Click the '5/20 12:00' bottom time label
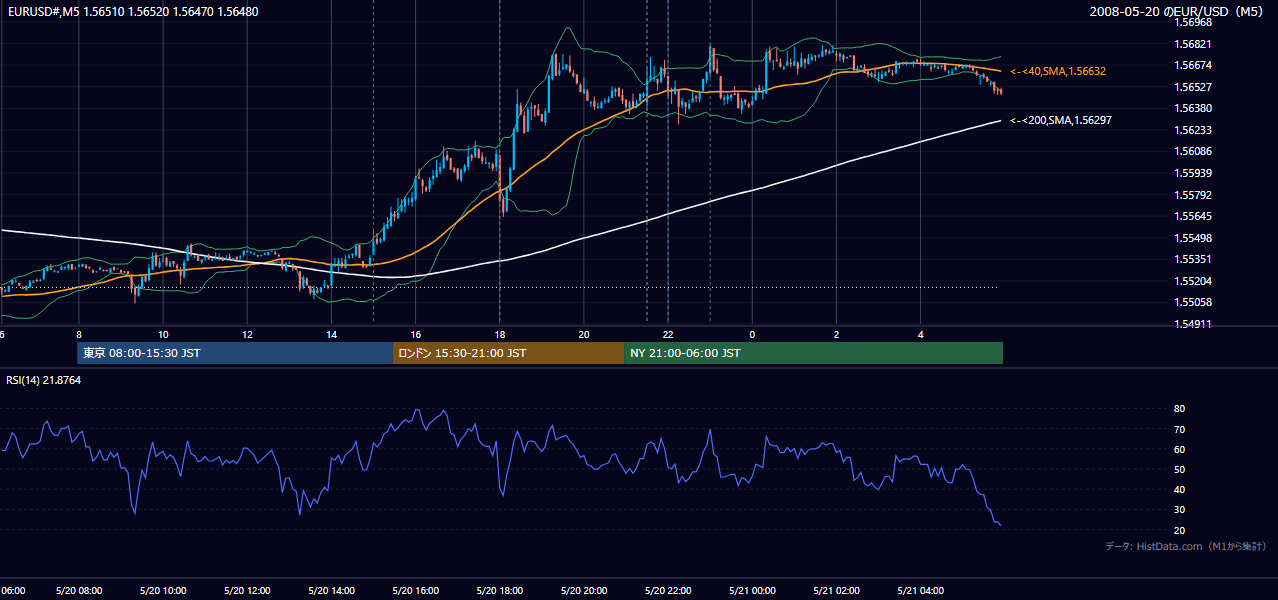This screenshot has width=1278, height=600. (x=246, y=591)
